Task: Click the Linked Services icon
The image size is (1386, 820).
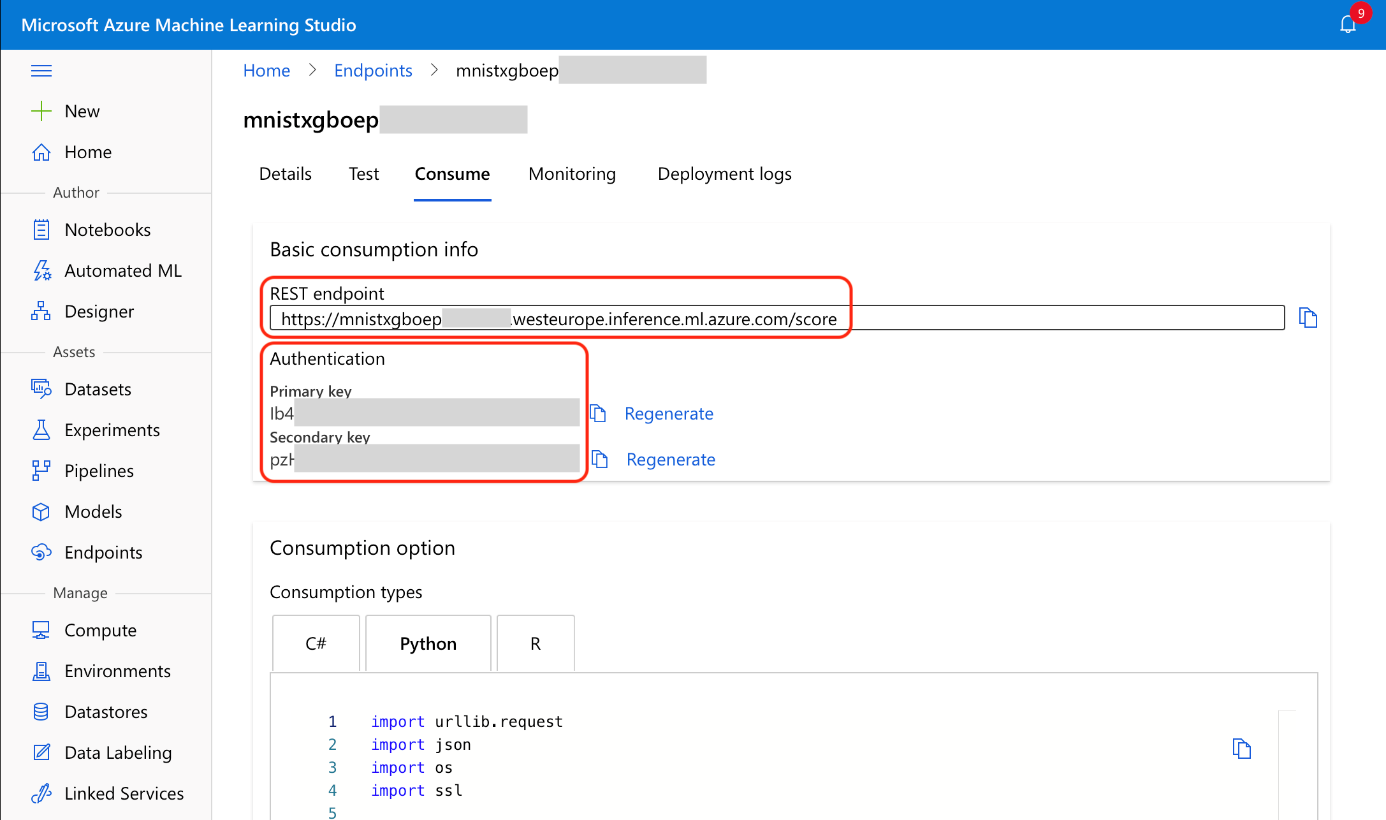Action: coord(41,794)
